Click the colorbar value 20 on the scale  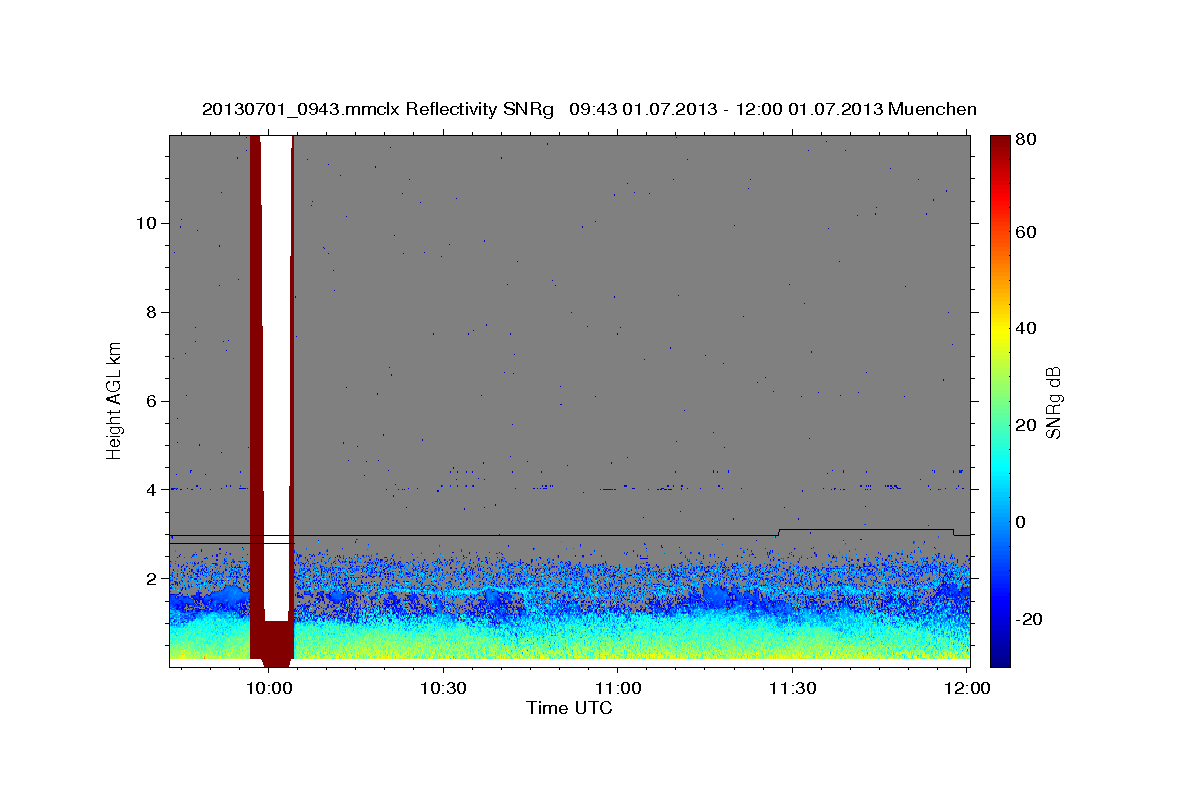1025,425
